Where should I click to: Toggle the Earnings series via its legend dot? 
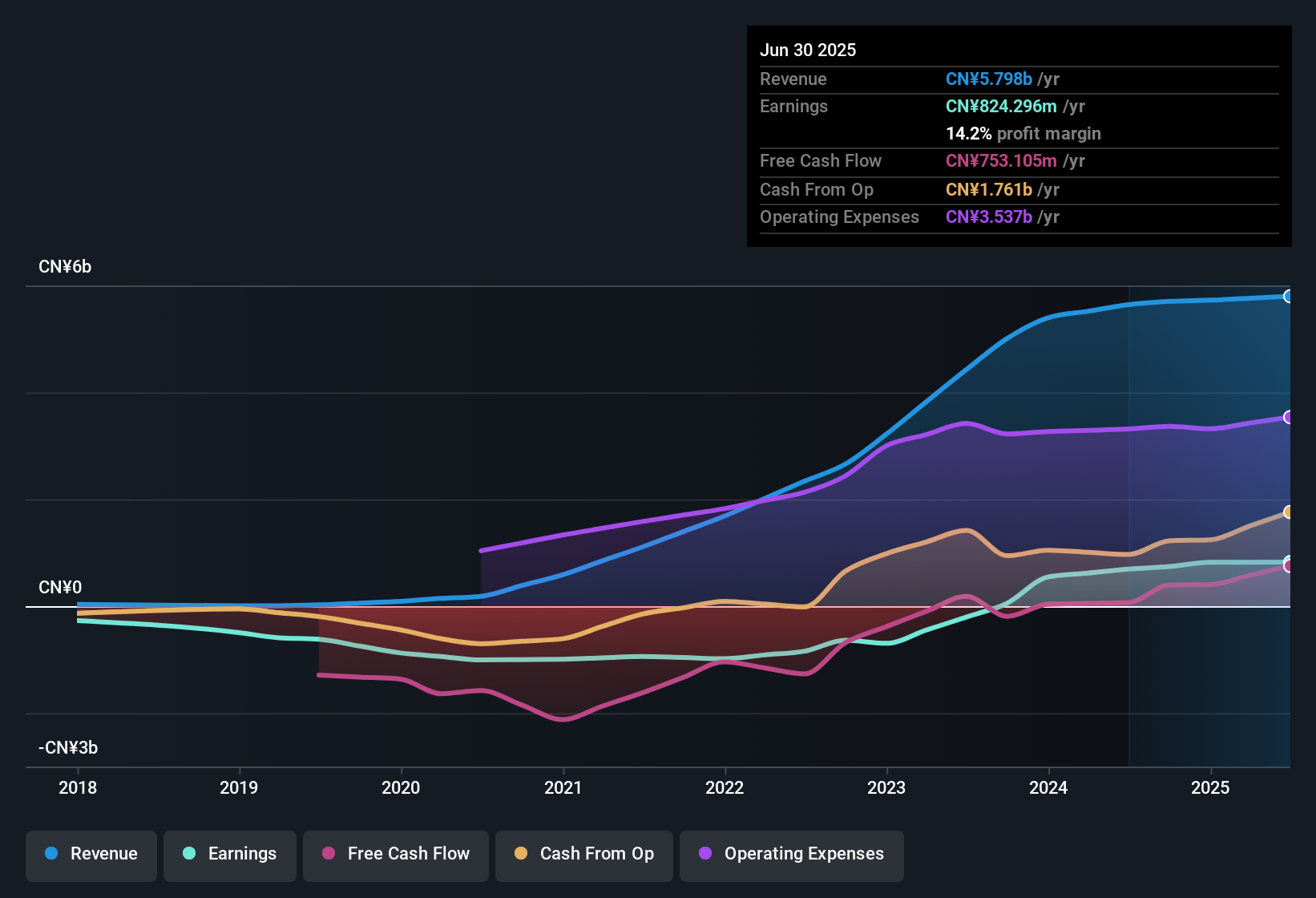coord(189,854)
